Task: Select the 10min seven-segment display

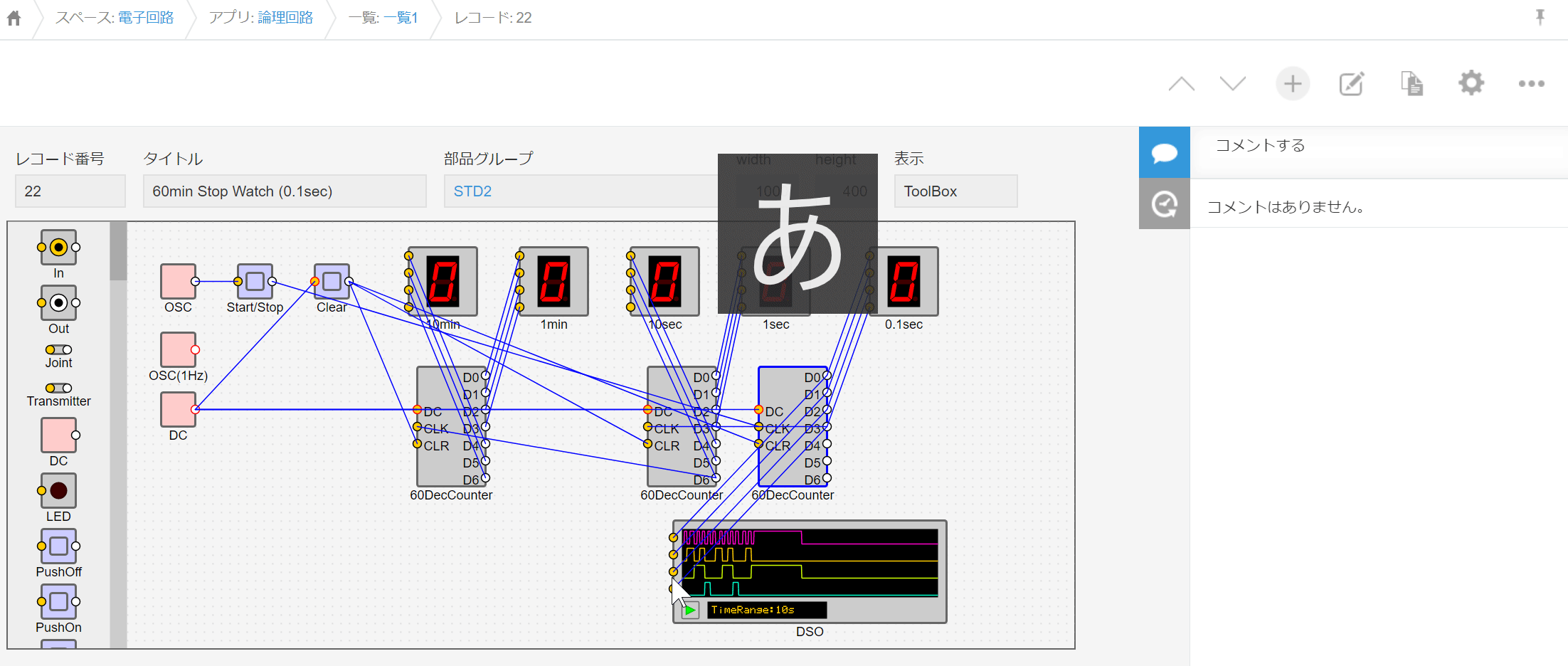Action: point(443,281)
